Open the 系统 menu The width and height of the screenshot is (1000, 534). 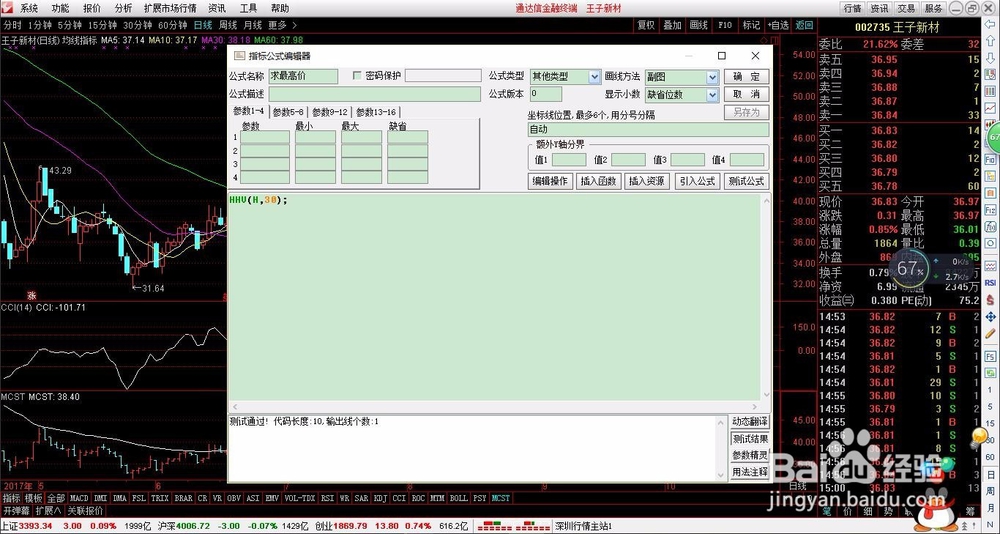tap(29, 8)
